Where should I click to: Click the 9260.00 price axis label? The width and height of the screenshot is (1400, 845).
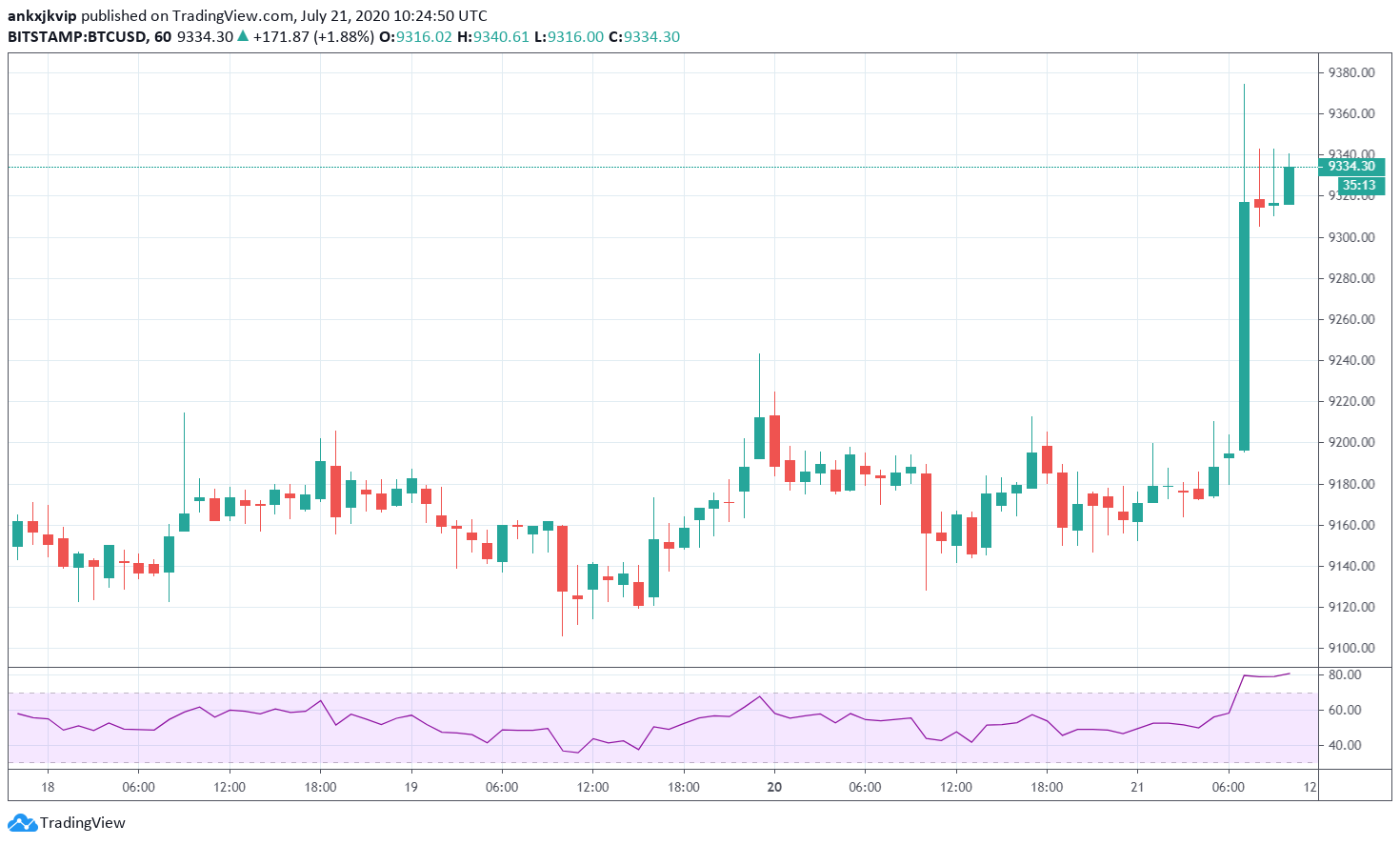1350,319
